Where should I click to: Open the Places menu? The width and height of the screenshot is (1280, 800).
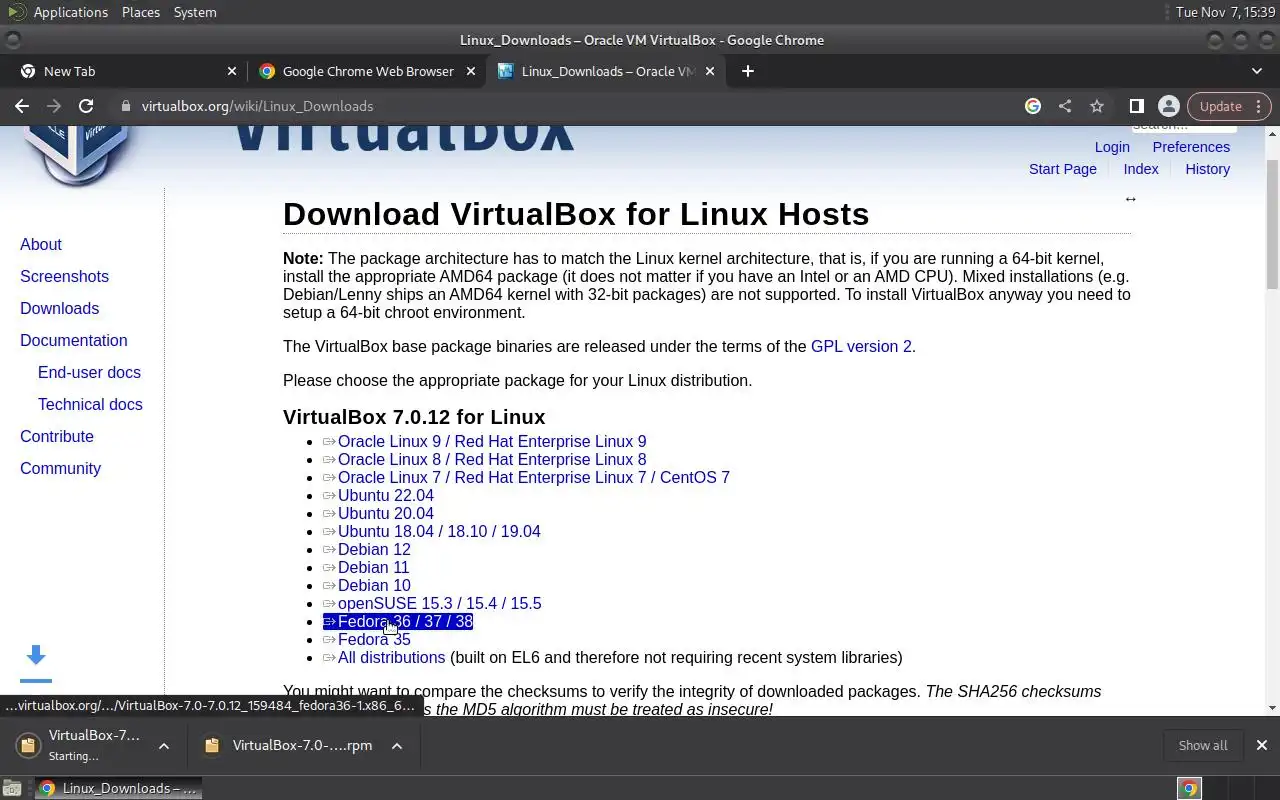(x=141, y=12)
